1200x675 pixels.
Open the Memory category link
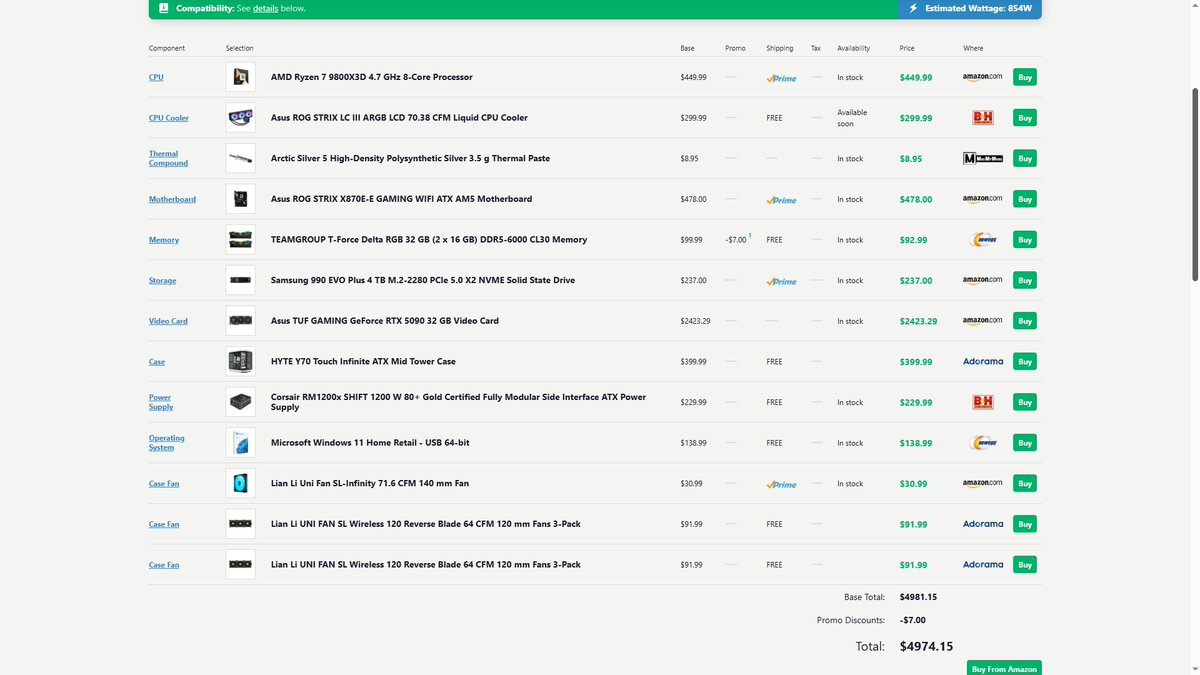pyautogui.click(x=164, y=240)
